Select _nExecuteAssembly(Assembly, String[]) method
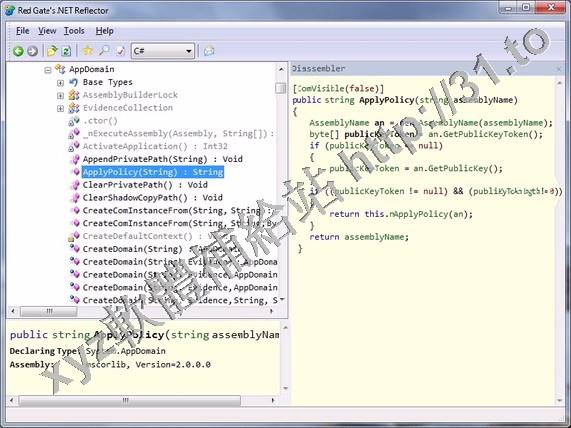The image size is (571, 428). click(178, 134)
